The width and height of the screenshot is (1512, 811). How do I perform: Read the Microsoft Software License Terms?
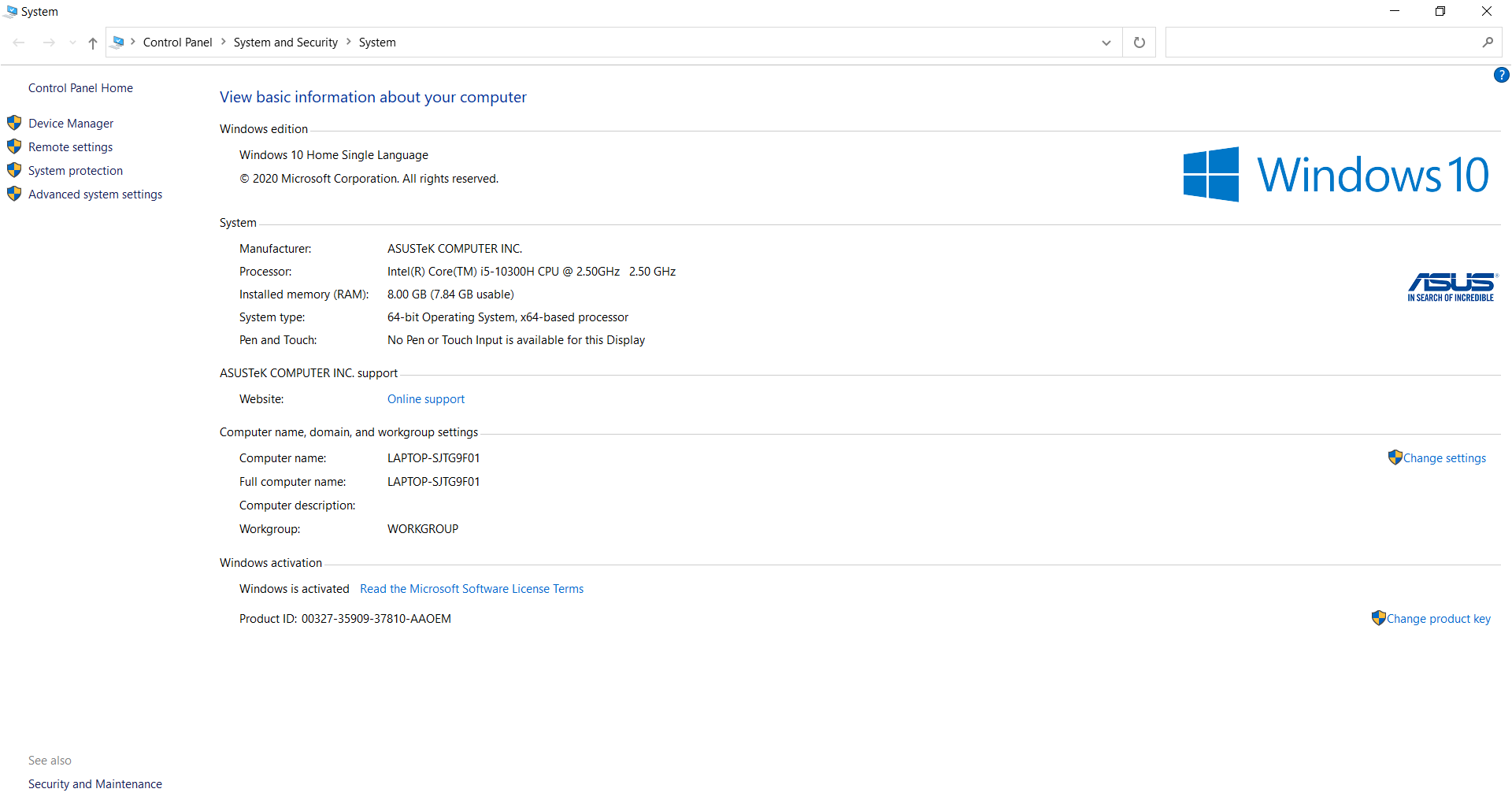point(472,589)
